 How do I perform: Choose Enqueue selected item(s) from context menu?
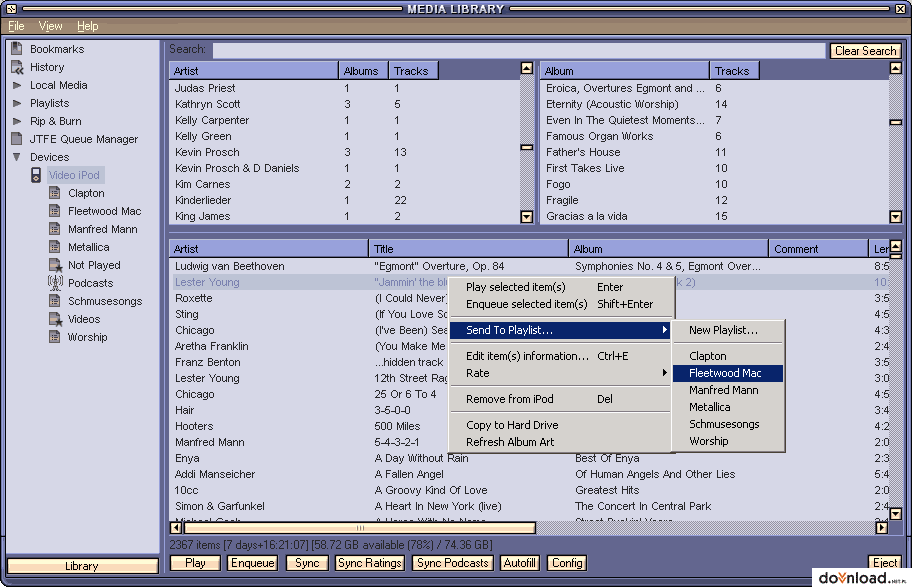coord(561,304)
